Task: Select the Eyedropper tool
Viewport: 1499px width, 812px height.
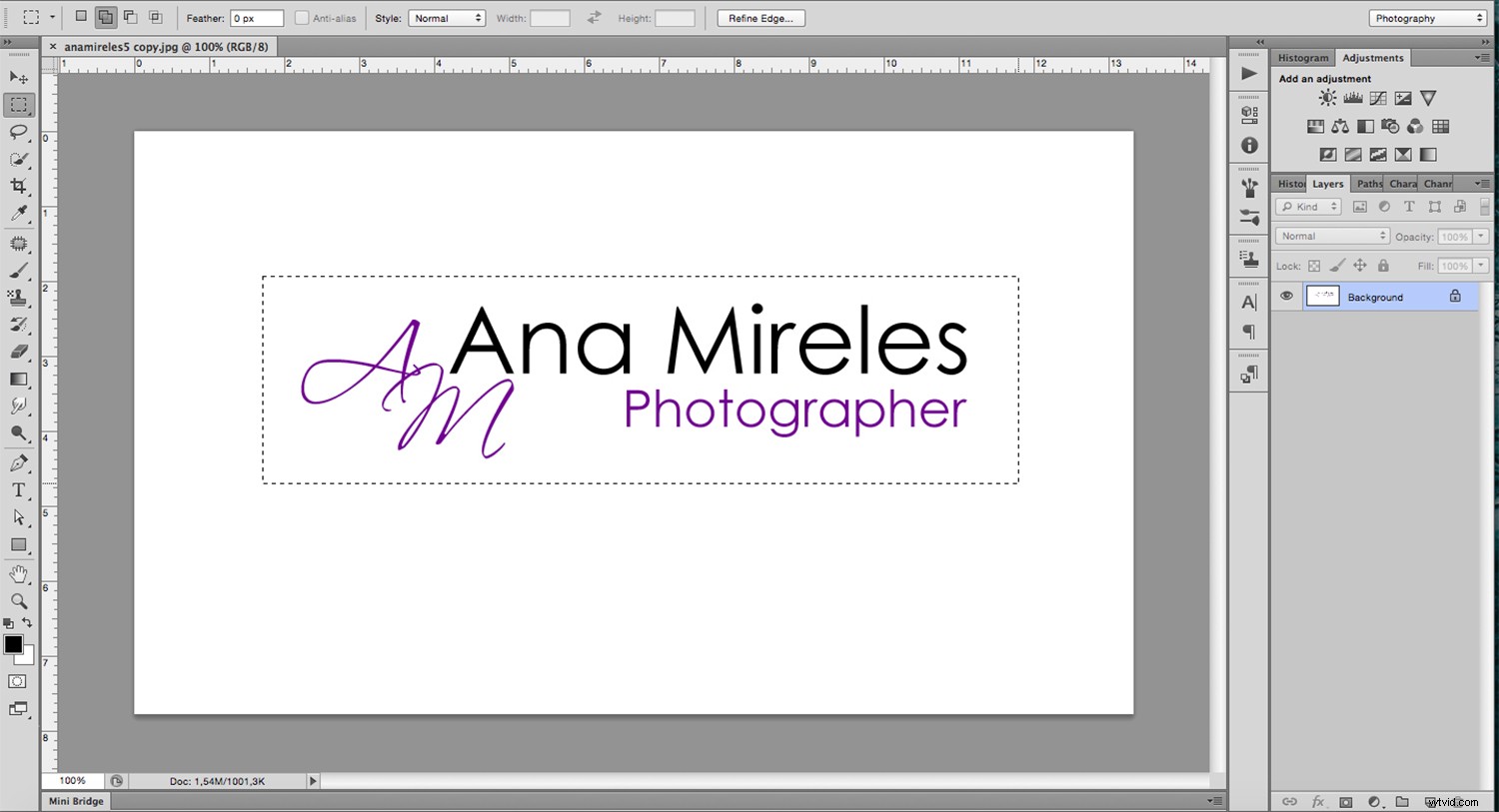Action: tap(19, 214)
